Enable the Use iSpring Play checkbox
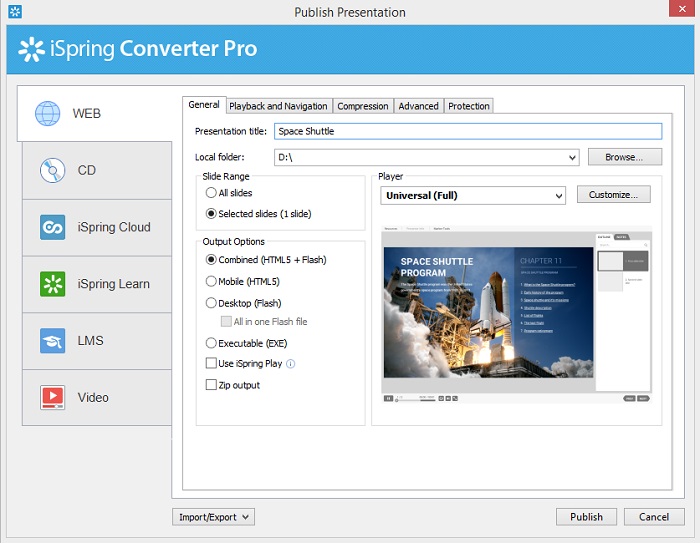This screenshot has width=700, height=543. pyautogui.click(x=211, y=363)
